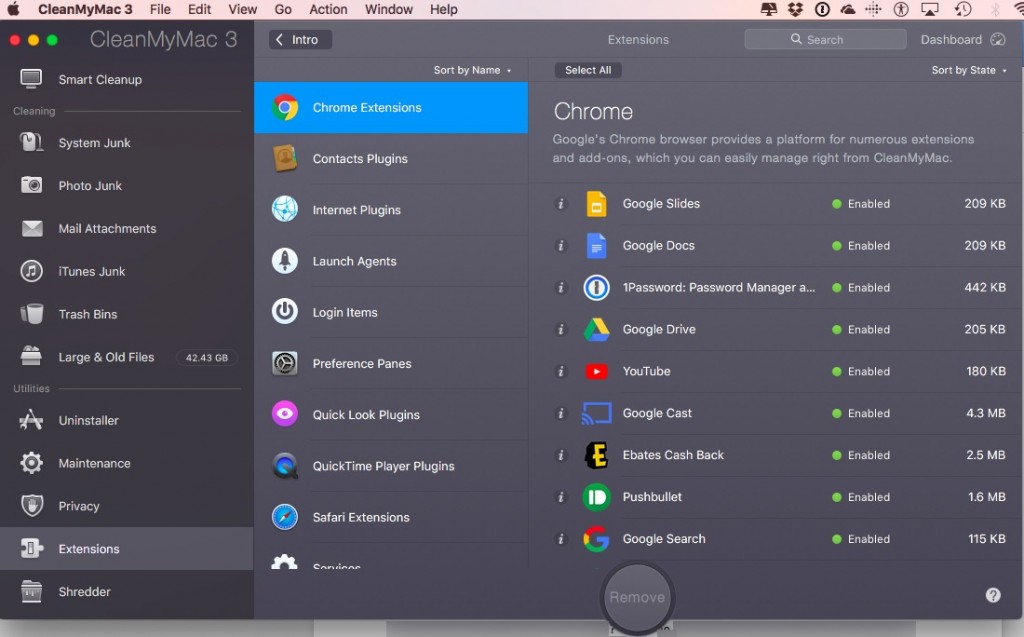The height and width of the screenshot is (637, 1024).
Task: Show info for Ebates Cash Back
Action: 560,455
